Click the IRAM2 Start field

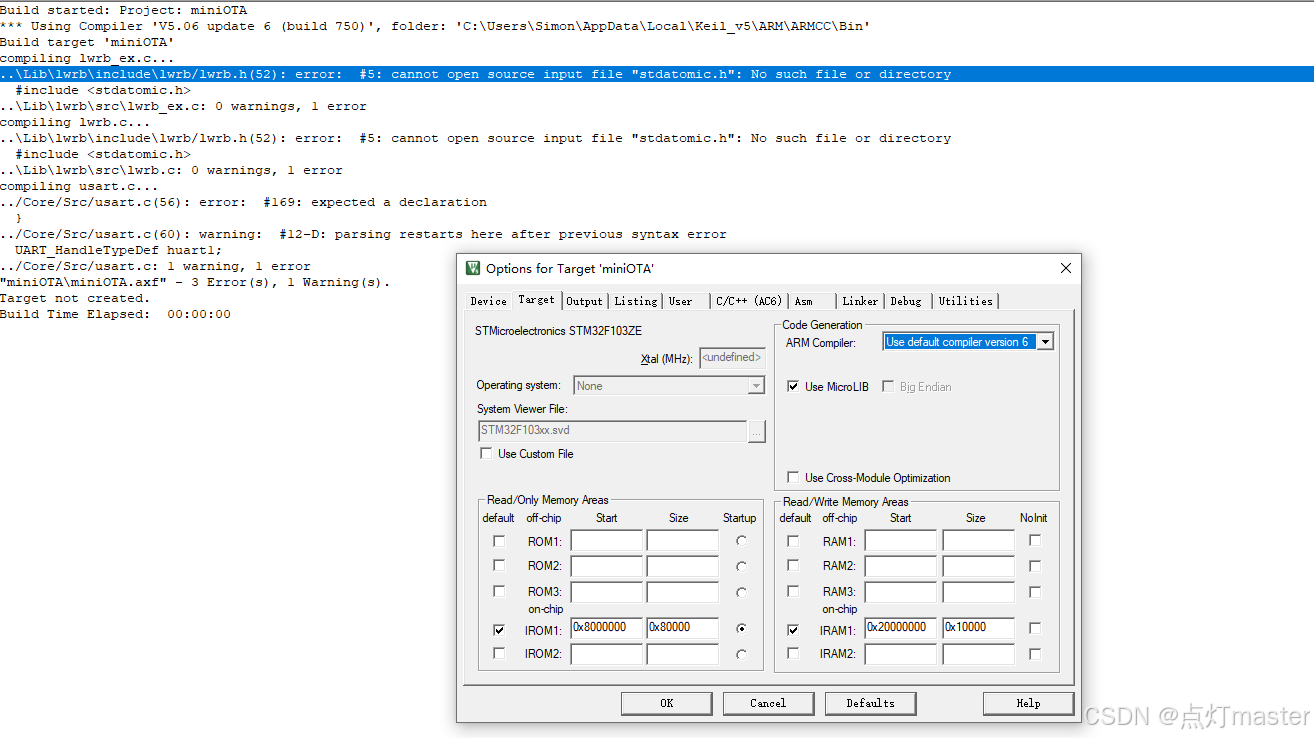tap(900, 654)
